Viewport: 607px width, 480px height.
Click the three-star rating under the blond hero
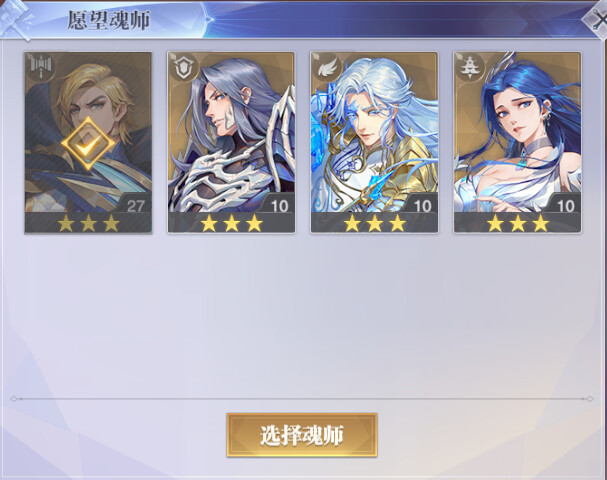[x=88, y=223]
